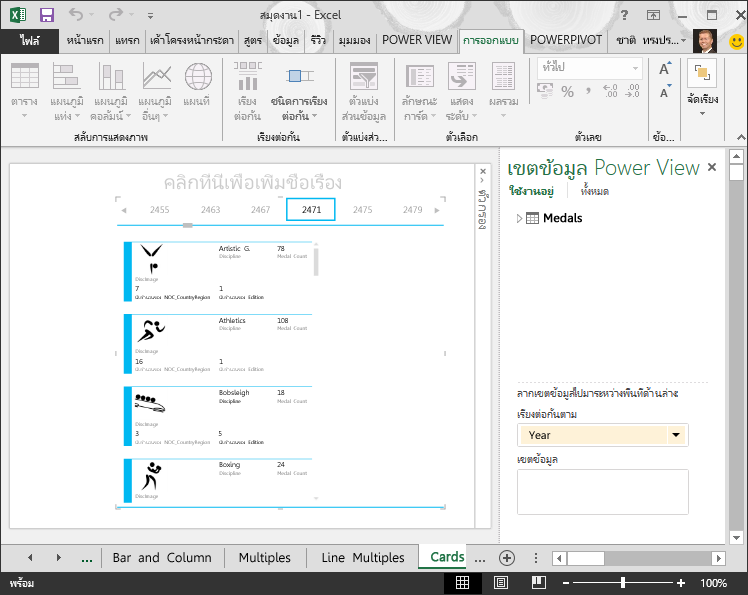The image size is (748, 595).
Task: Click the smiley feedback icon
Action: [x=736, y=42]
